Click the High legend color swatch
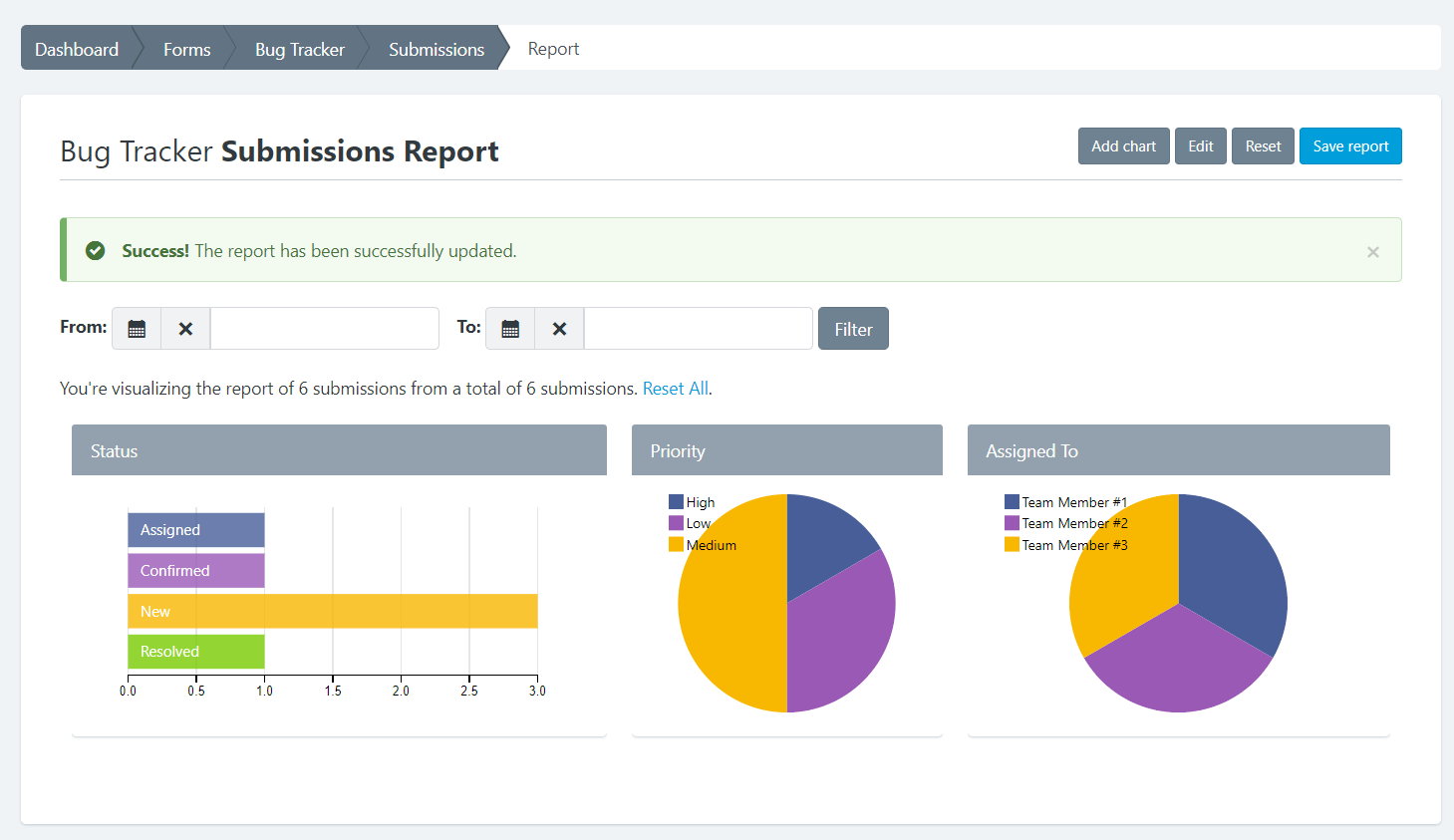The image size is (1454, 840). 676,502
